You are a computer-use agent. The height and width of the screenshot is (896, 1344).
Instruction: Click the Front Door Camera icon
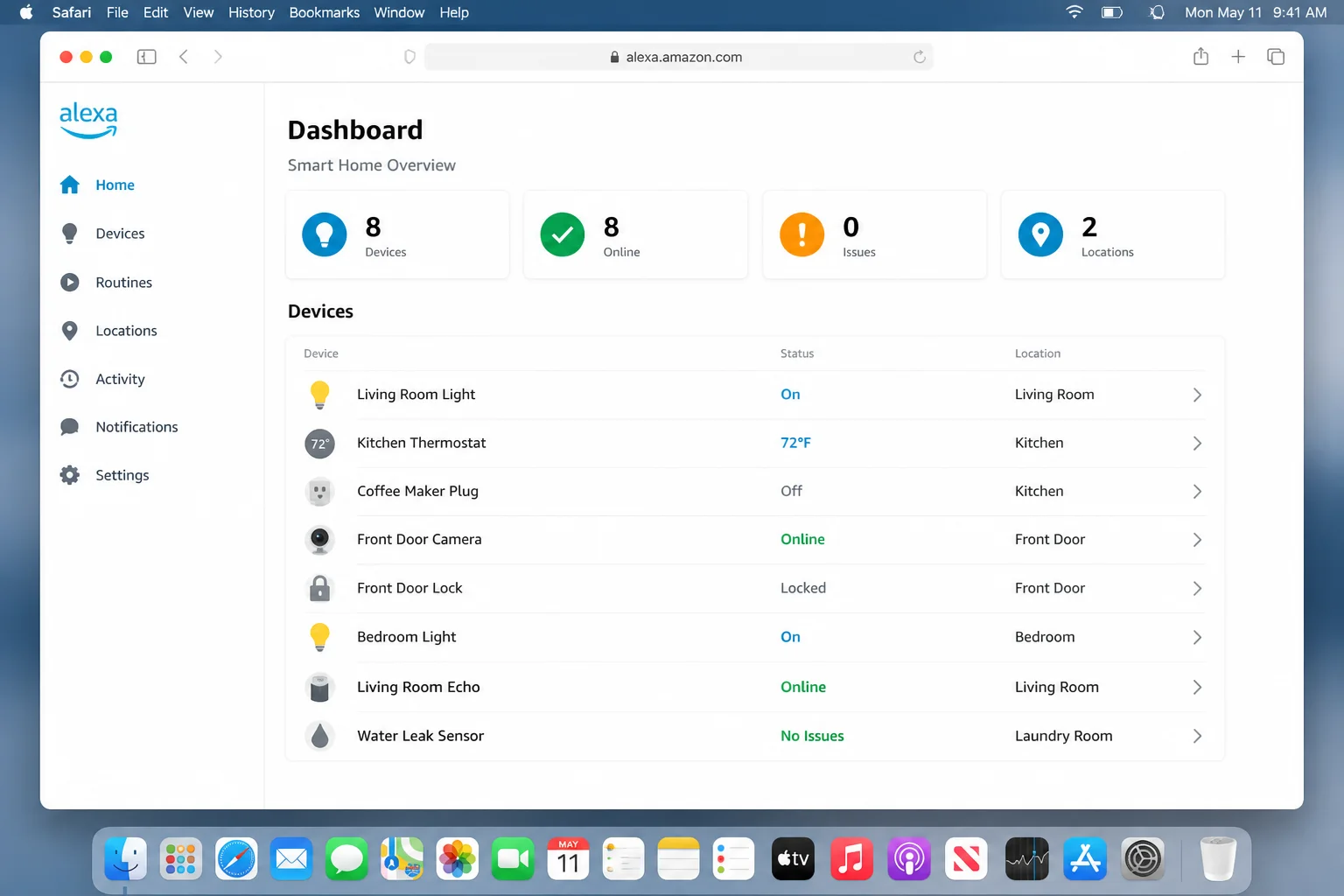tap(320, 540)
